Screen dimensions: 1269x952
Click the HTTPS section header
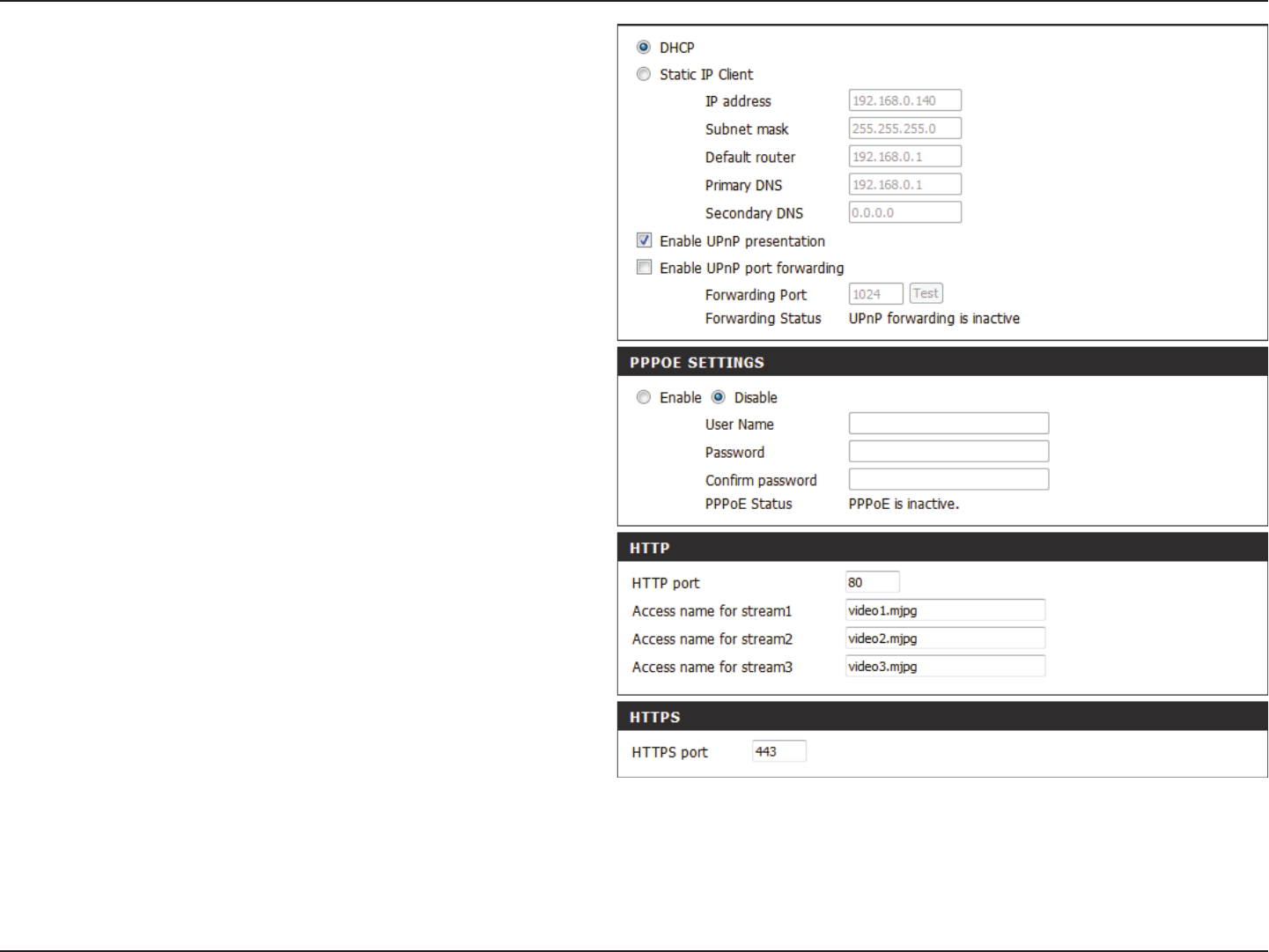pyautogui.click(x=942, y=717)
